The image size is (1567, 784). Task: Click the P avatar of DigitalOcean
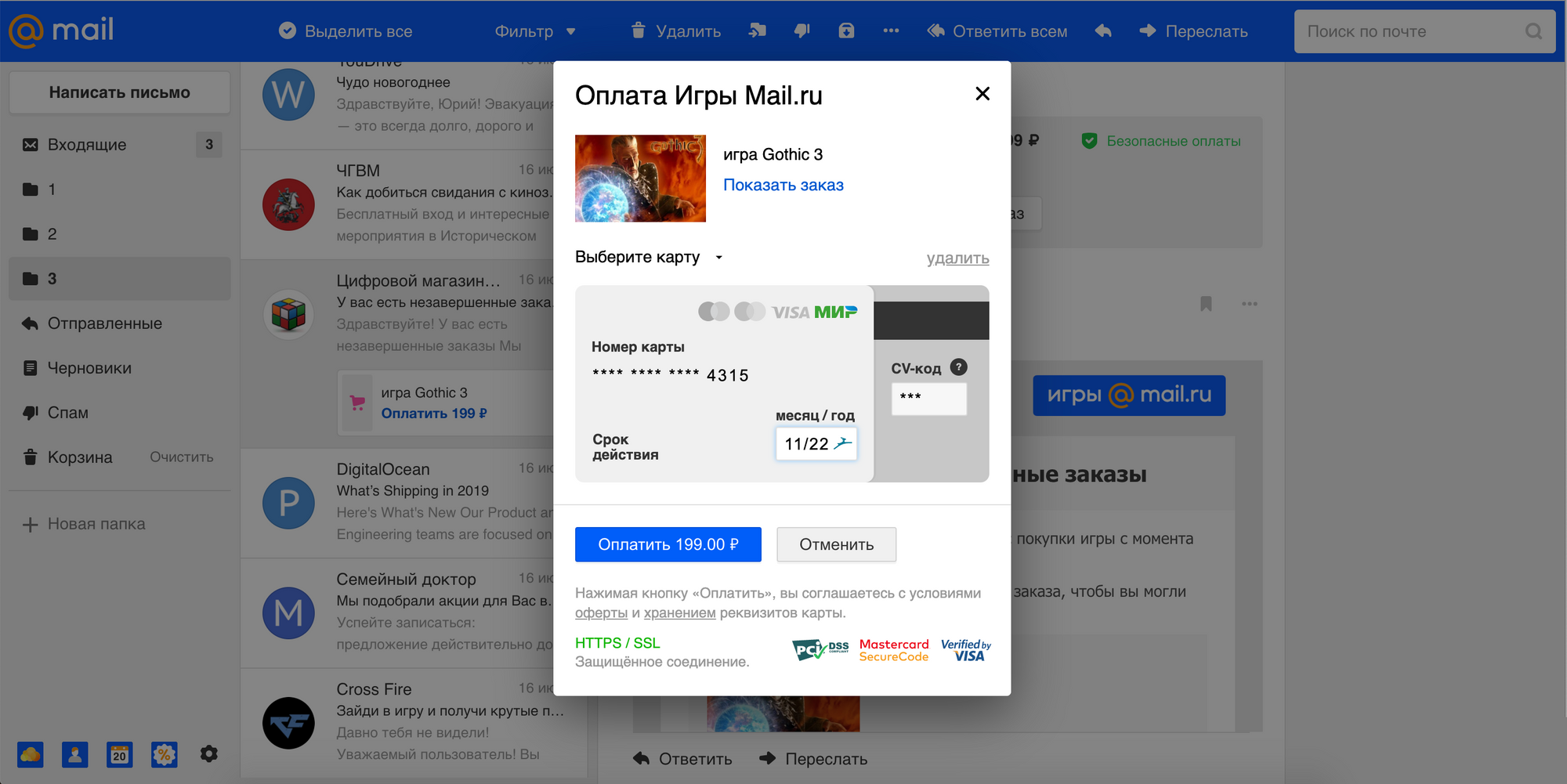coord(288,503)
